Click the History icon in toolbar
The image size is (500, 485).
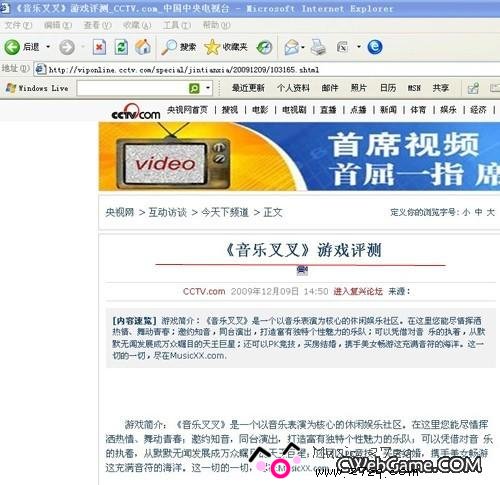coord(264,47)
